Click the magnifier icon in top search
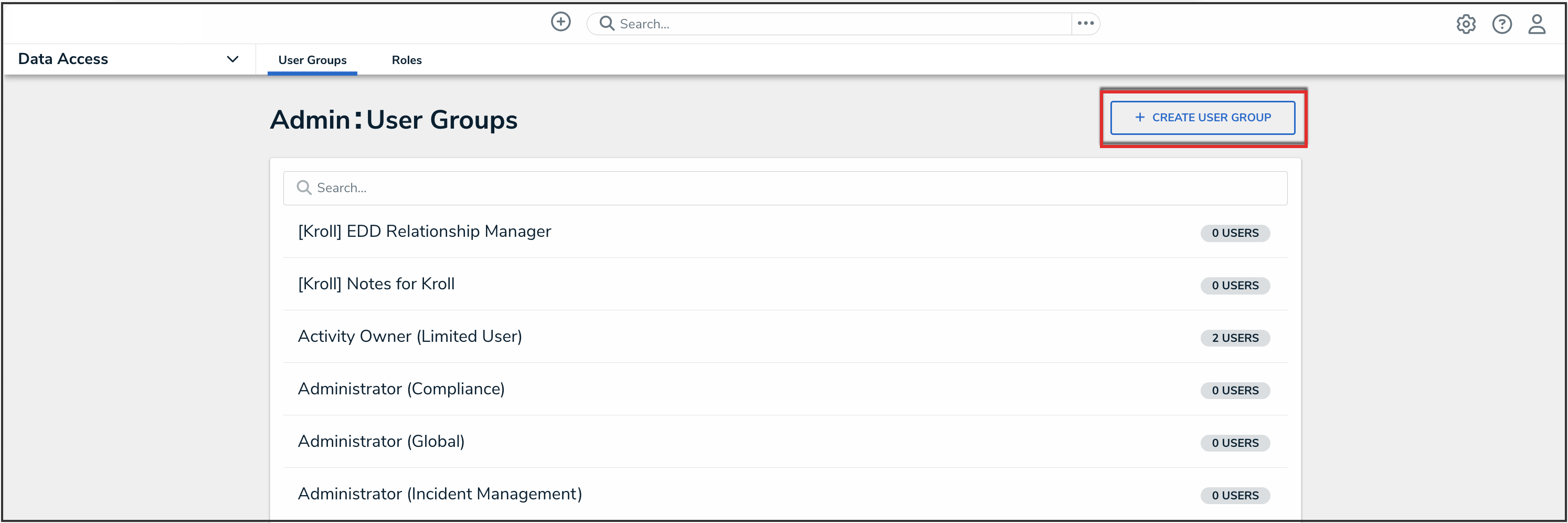The image size is (1568, 523). pos(606,24)
